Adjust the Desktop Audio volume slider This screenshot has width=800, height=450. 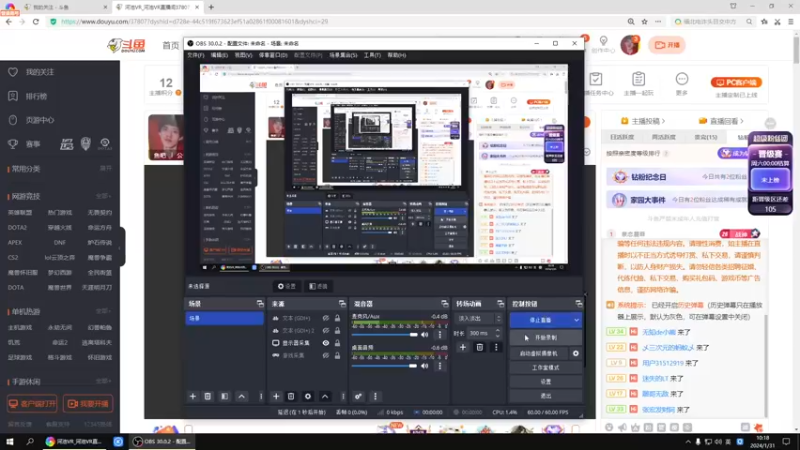pos(384,366)
